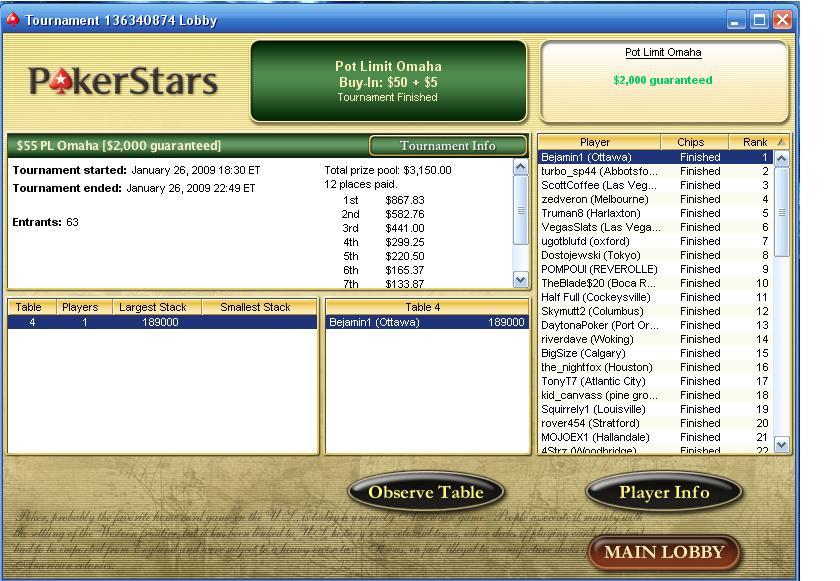The image size is (840, 581).
Task: Click the Entrants: 63 text
Action: point(46,222)
